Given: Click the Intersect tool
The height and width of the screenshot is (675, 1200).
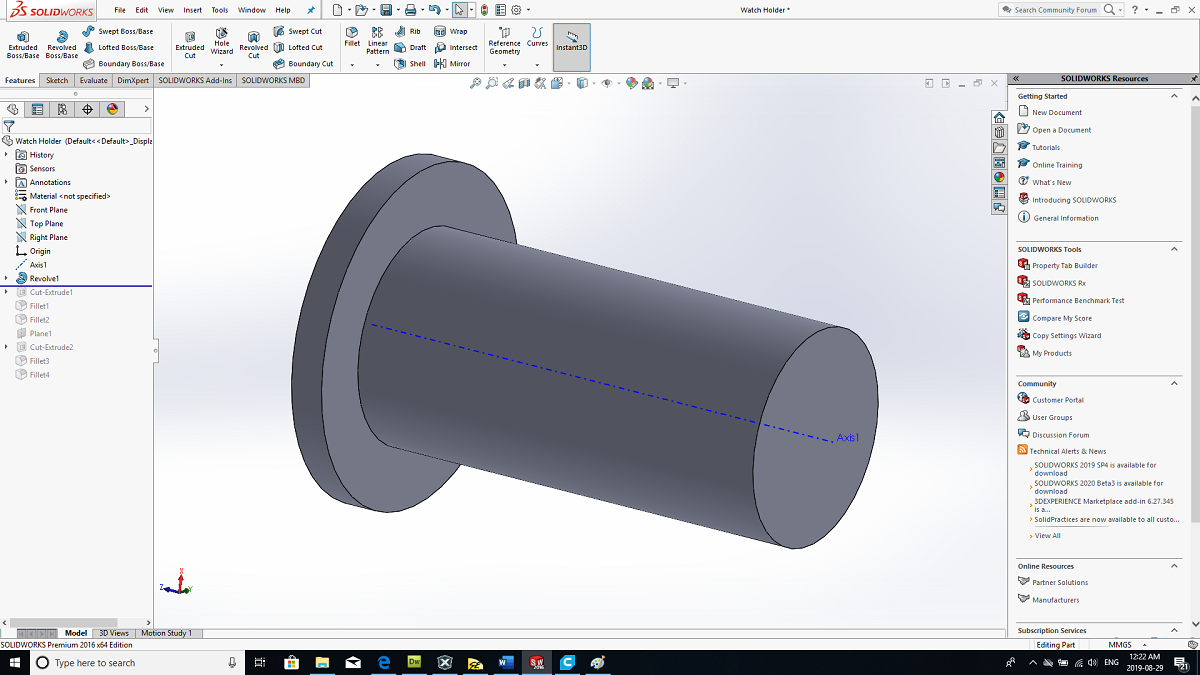Looking at the screenshot, I should pyautogui.click(x=456, y=47).
